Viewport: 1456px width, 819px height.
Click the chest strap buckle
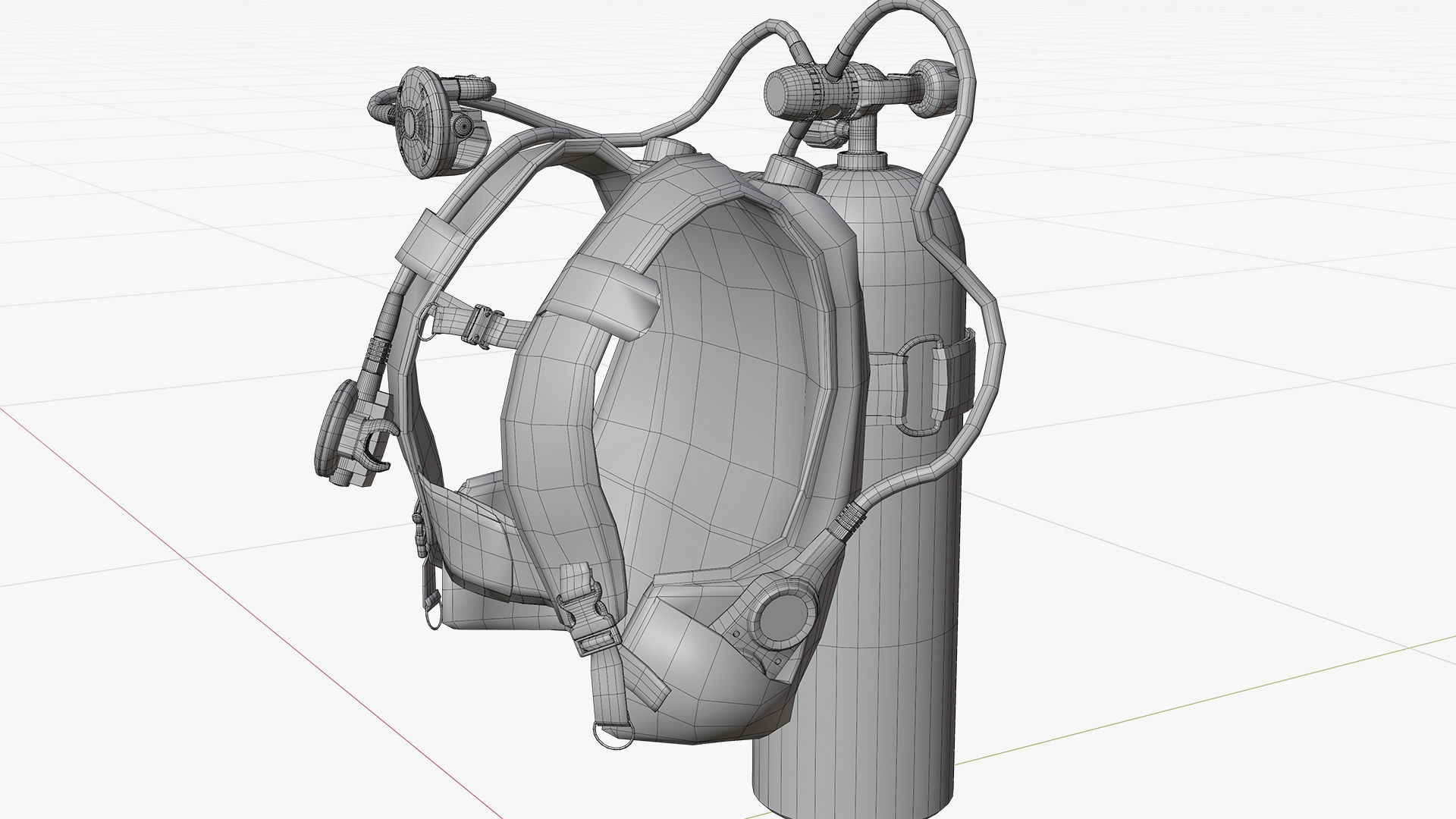(x=481, y=327)
